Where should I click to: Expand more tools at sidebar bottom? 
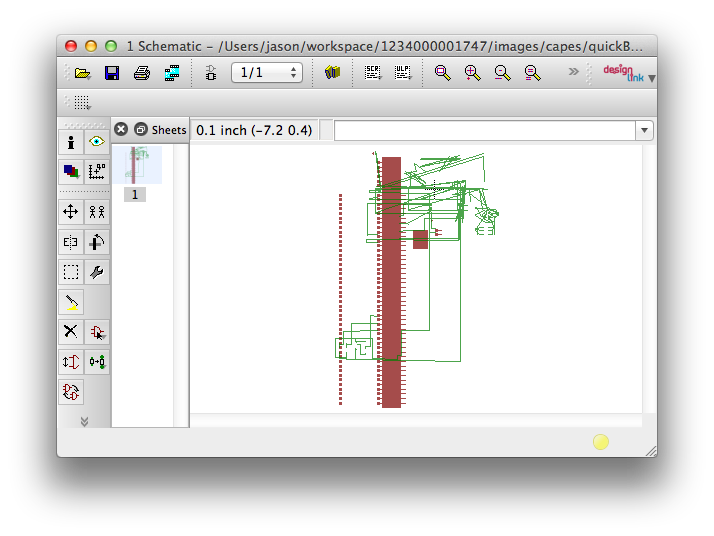pos(84,421)
